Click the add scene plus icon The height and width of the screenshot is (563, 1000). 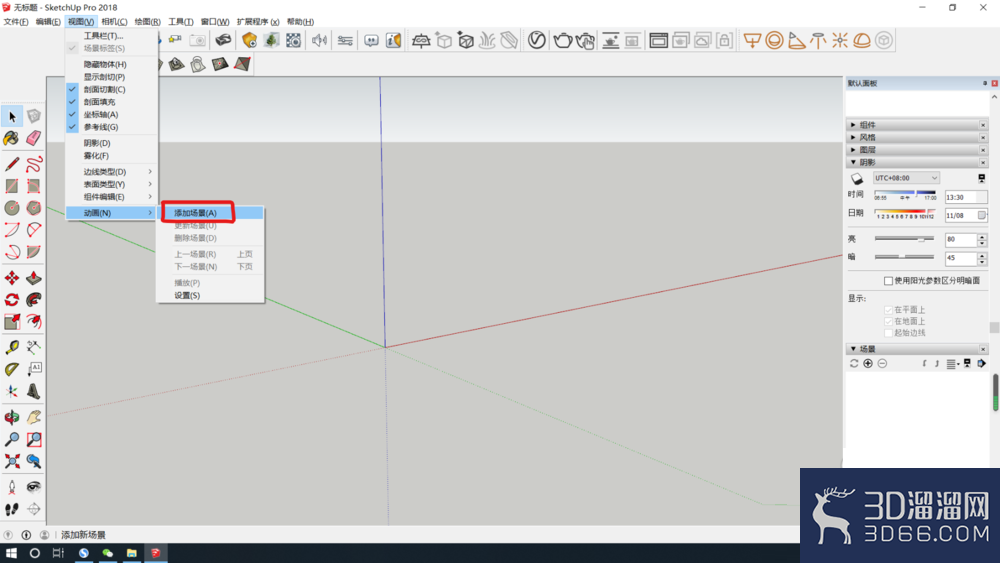(868, 363)
